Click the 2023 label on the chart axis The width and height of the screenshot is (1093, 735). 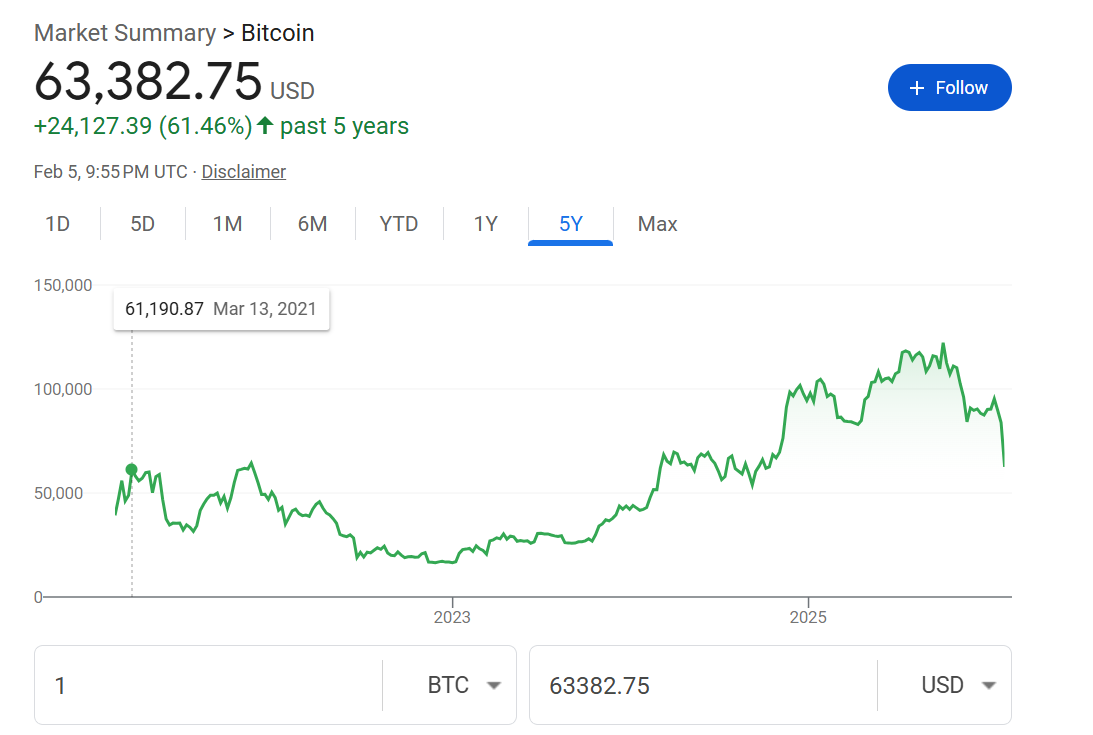452,617
